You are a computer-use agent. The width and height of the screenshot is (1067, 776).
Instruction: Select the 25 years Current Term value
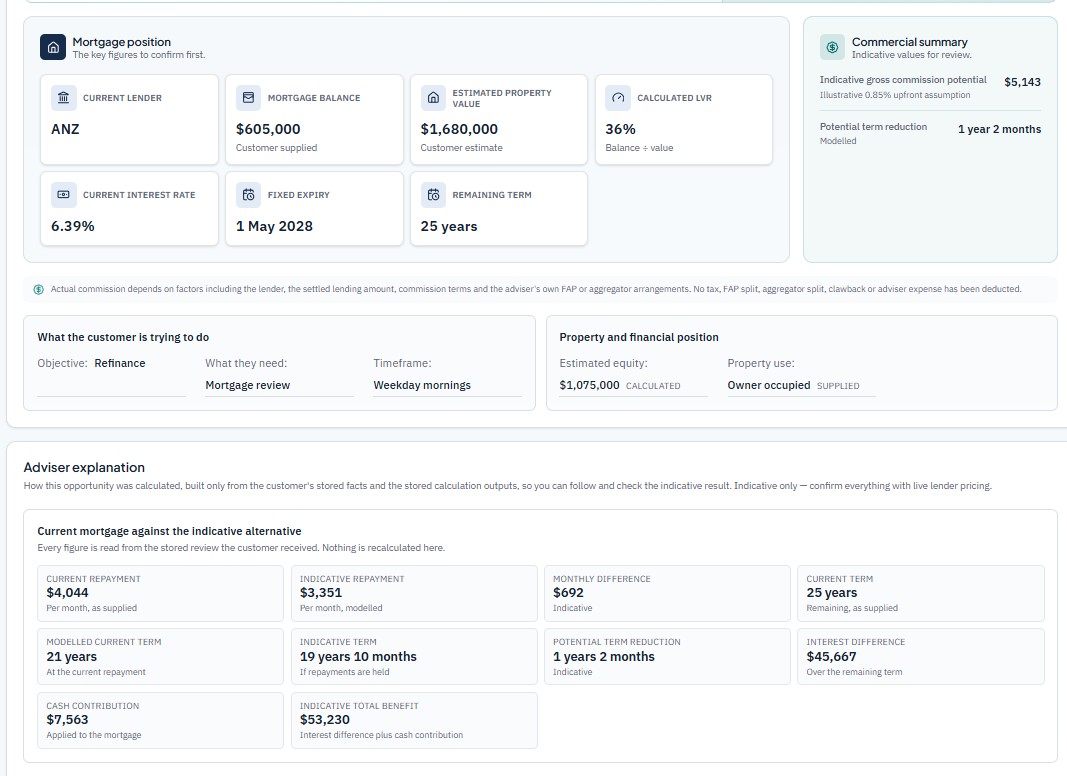coord(832,593)
